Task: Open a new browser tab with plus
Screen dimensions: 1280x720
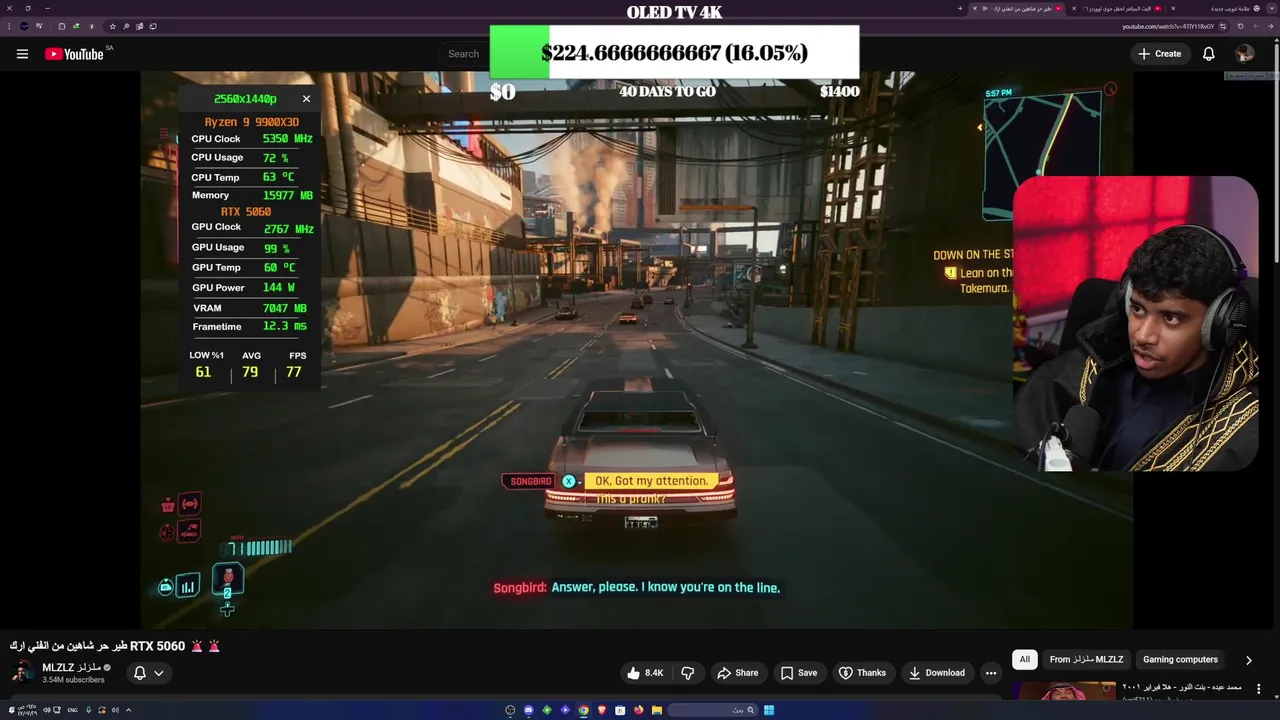Action: click(960, 8)
